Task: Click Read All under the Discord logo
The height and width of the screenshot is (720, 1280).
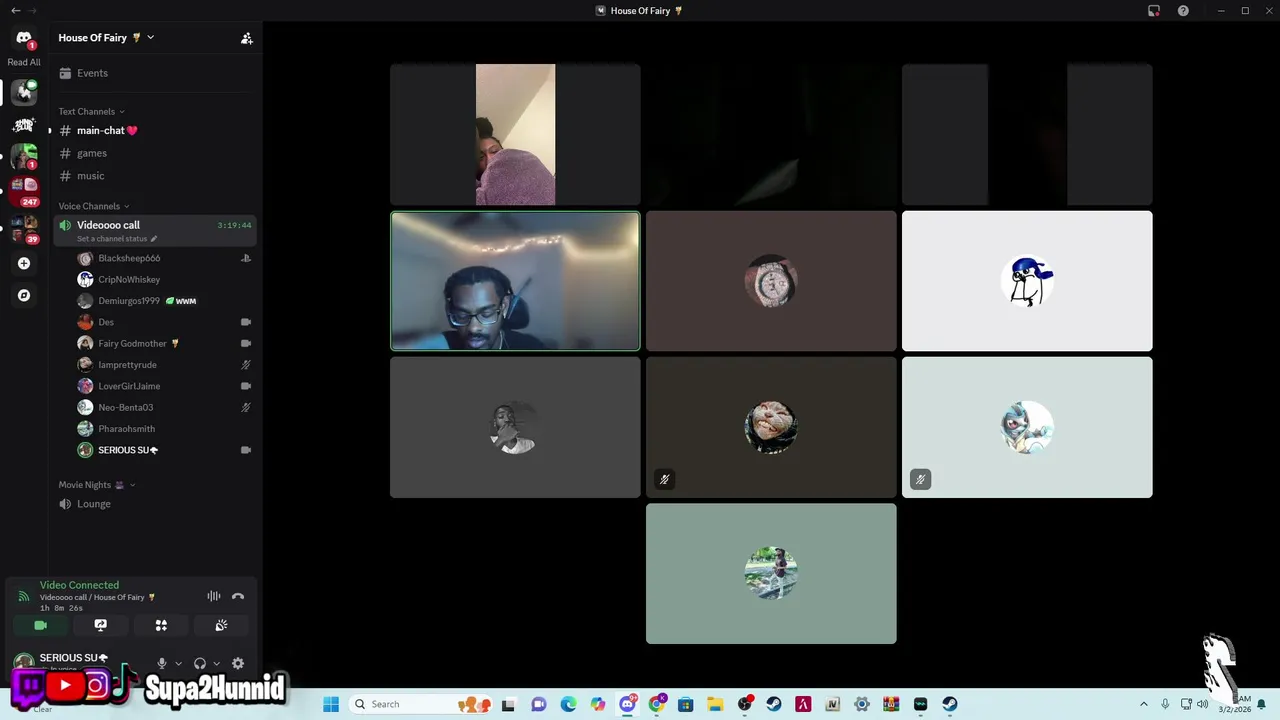Action: (24, 62)
